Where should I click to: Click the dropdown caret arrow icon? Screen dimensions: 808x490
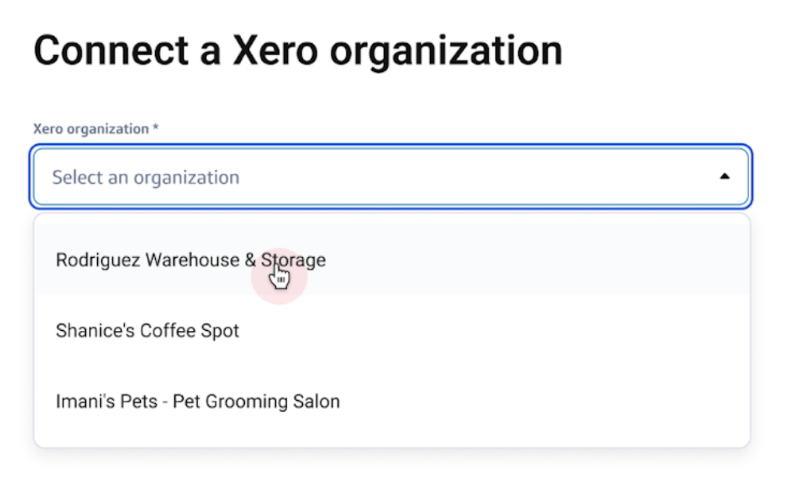[x=725, y=177]
